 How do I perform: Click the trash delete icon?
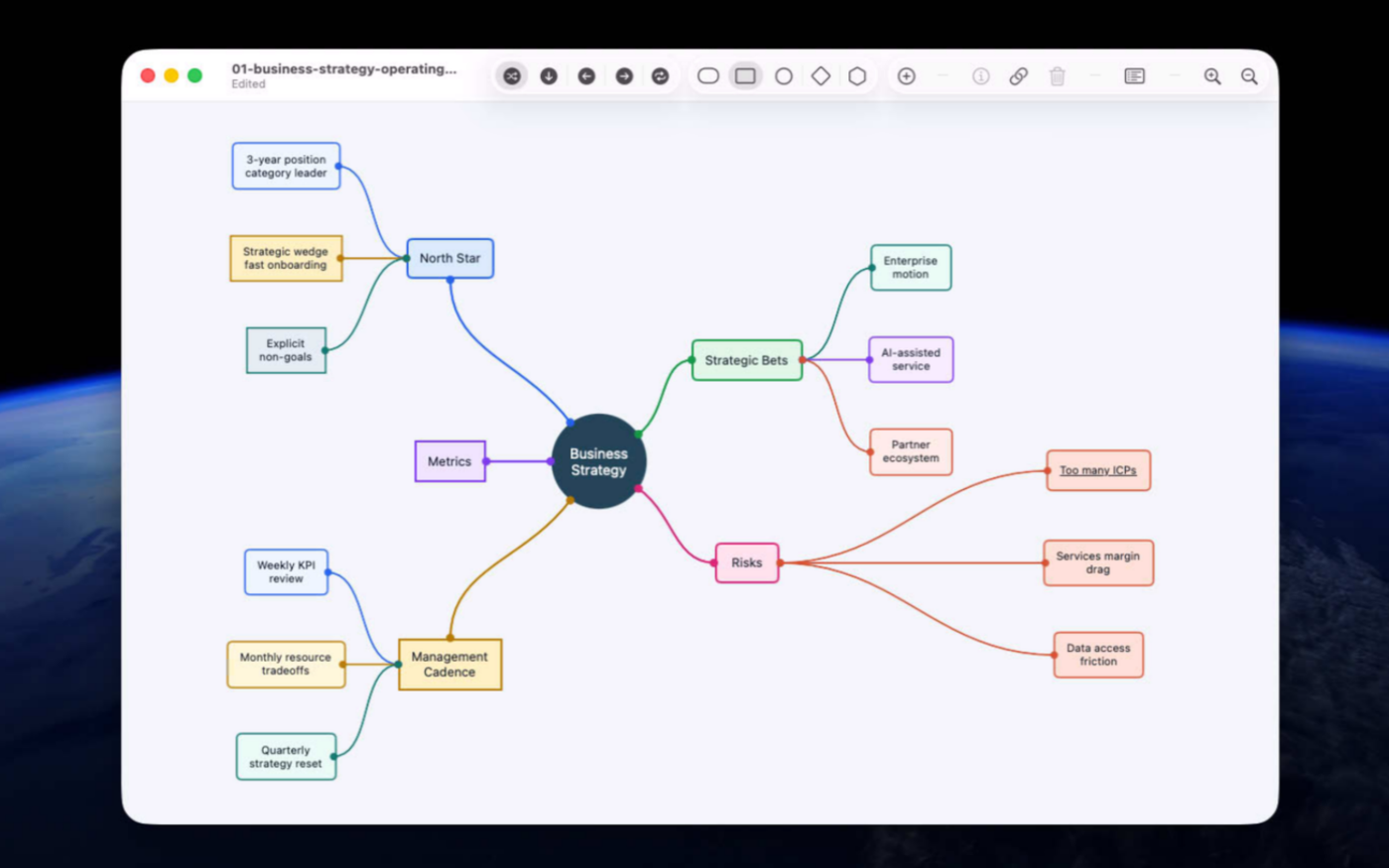click(x=1058, y=76)
